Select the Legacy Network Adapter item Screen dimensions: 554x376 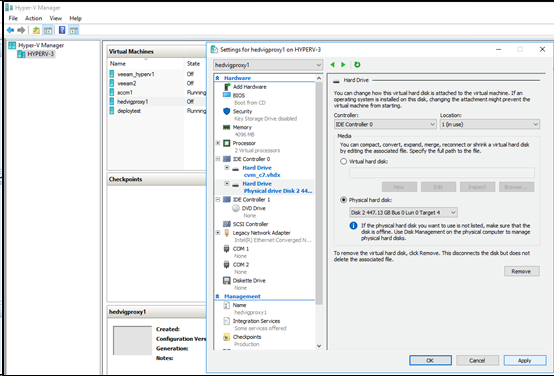[x=261, y=233]
